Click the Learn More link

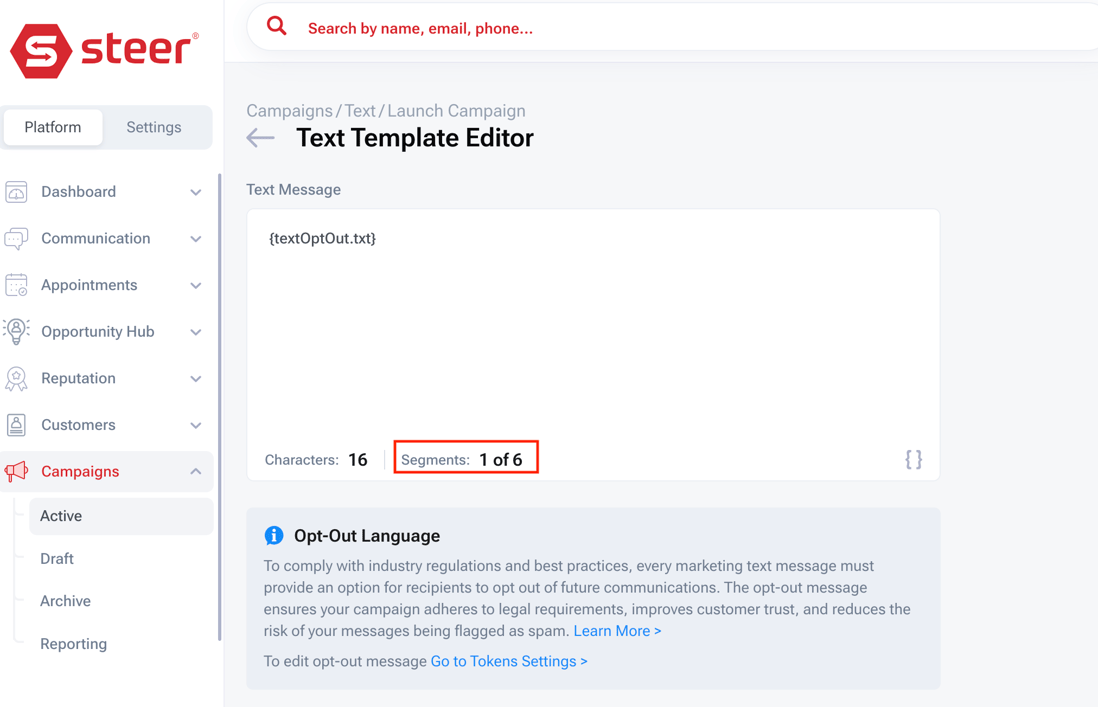[617, 631]
